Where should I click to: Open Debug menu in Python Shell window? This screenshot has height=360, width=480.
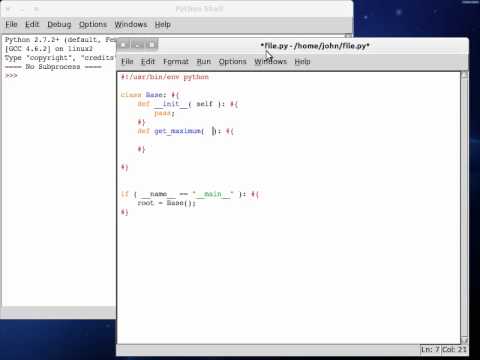pos(59,24)
